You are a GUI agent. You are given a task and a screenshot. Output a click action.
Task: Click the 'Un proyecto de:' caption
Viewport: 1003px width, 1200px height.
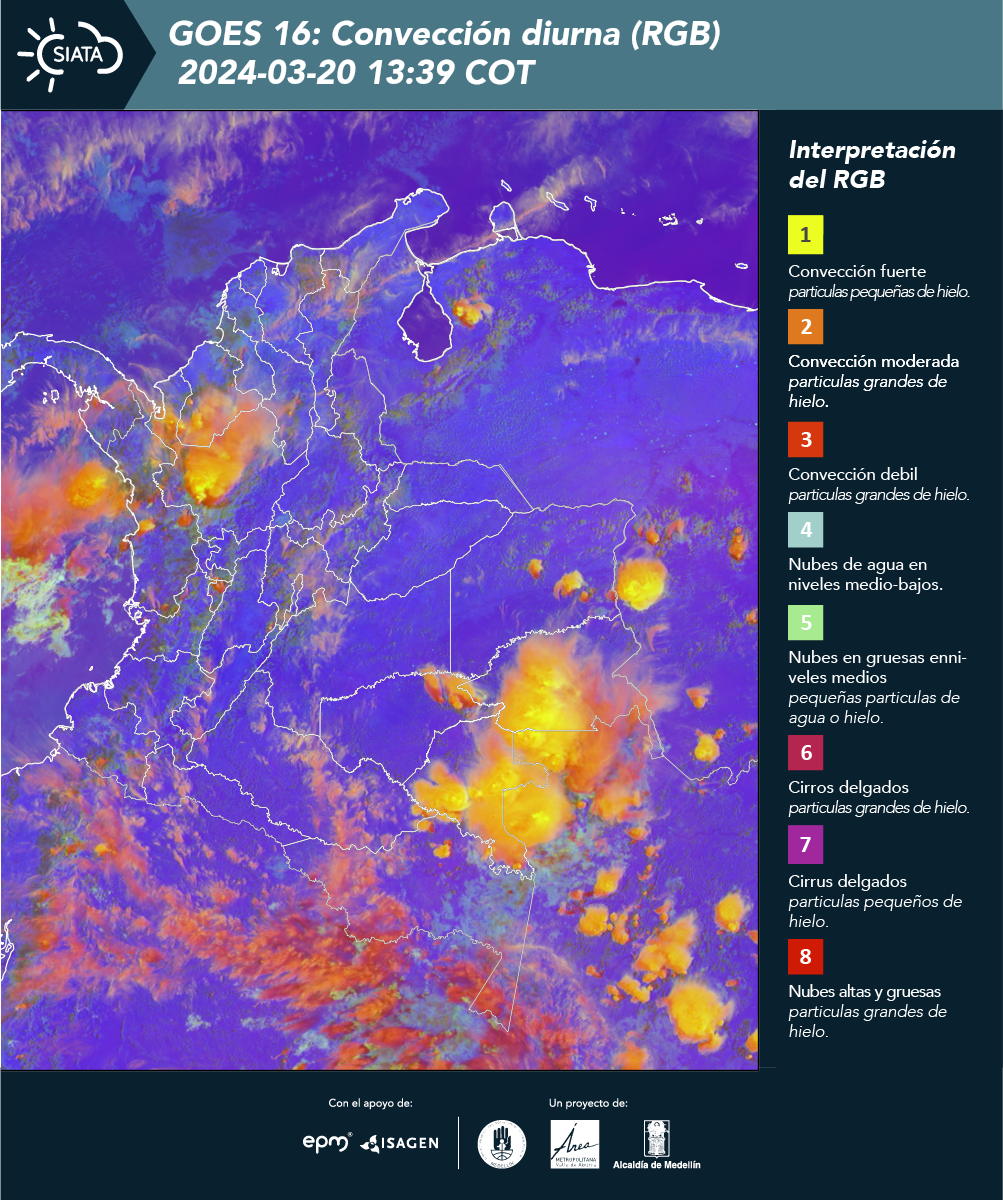(588, 1103)
